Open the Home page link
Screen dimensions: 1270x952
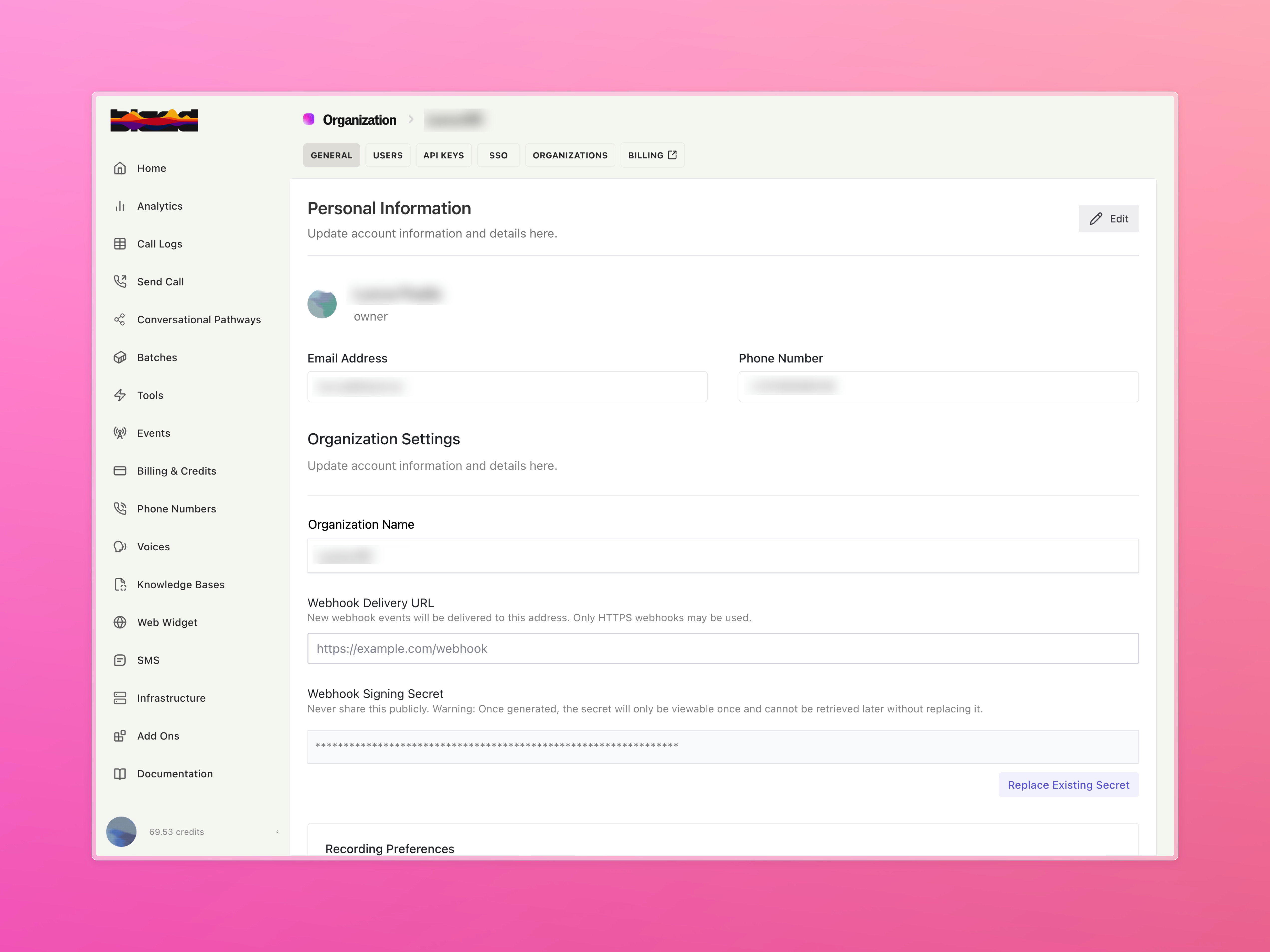(152, 168)
